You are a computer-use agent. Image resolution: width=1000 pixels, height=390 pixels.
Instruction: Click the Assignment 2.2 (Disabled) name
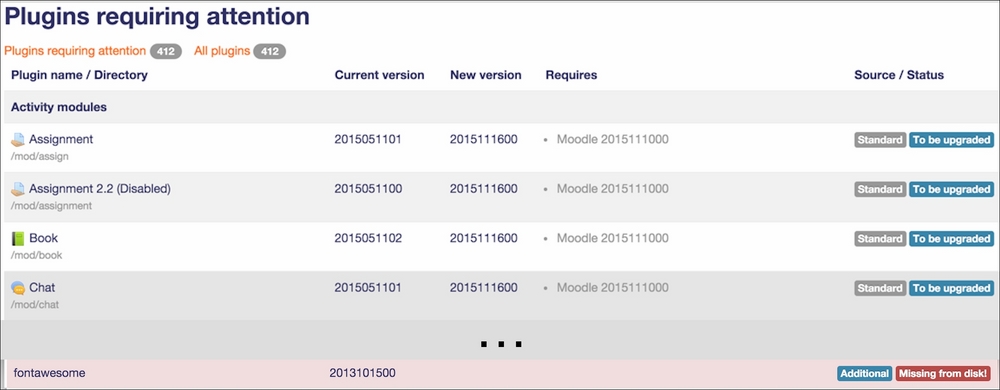[x=100, y=189]
